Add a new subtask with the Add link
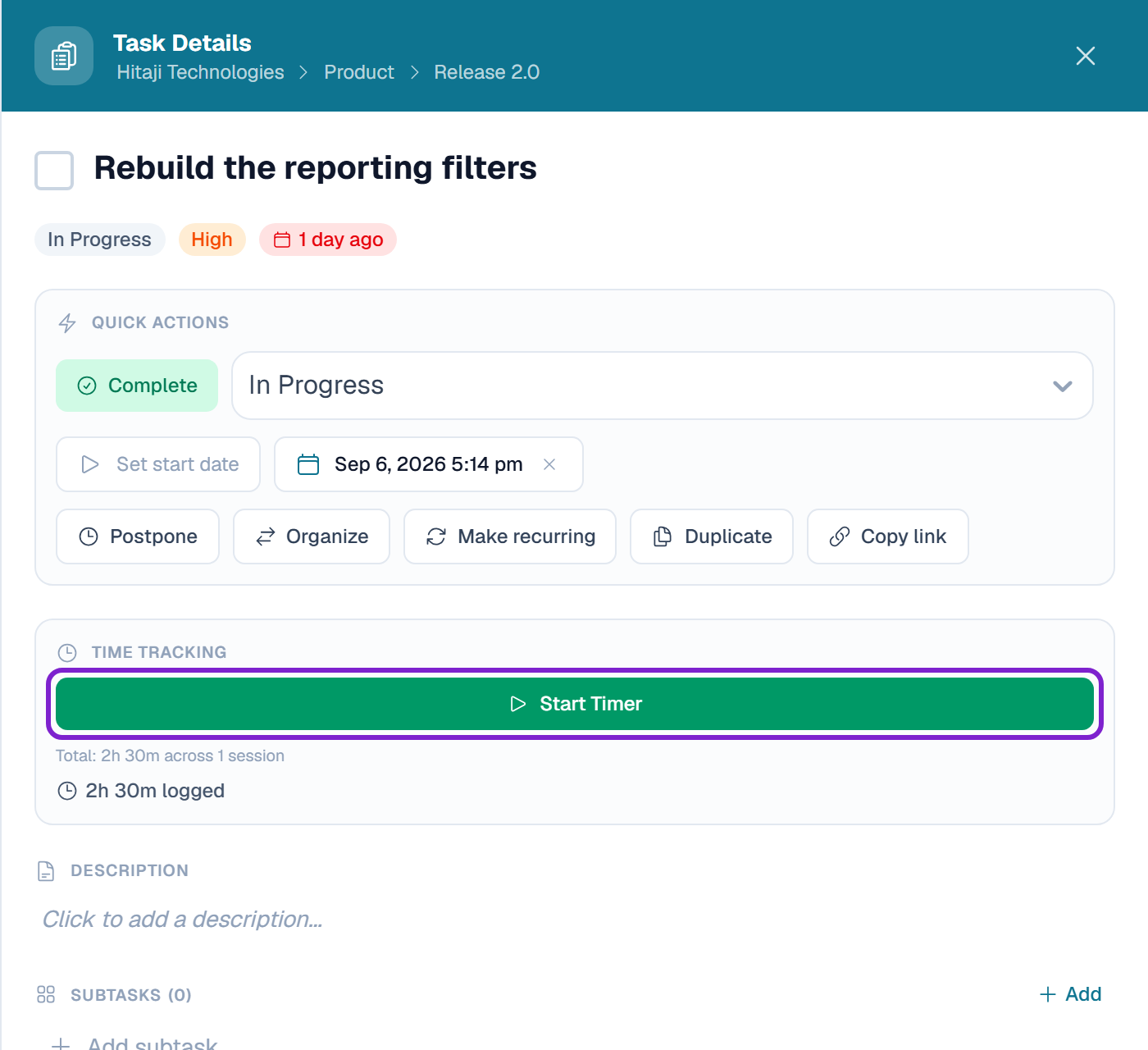1148x1050 pixels. pos(1070,994)
